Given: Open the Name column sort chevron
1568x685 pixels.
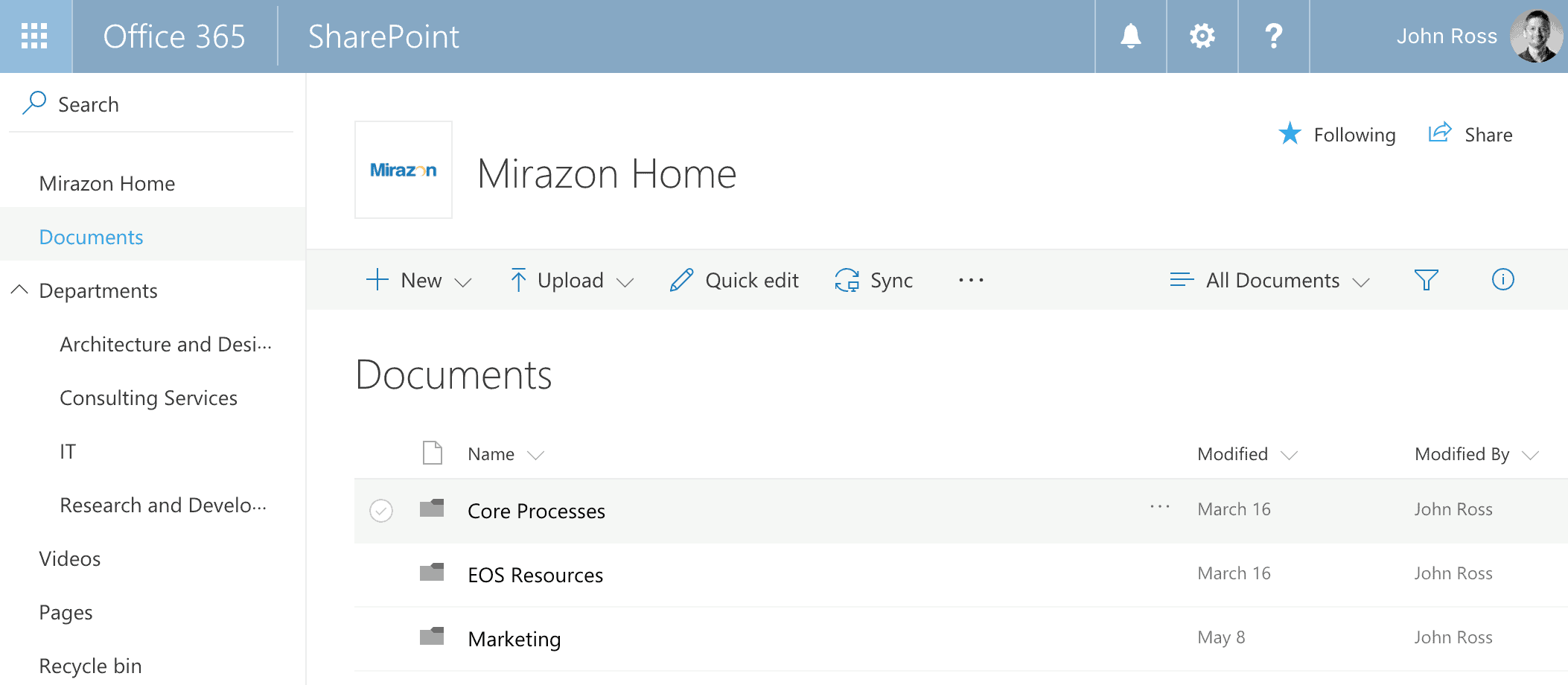Looking at the screenshot, I should pos(535,455).
